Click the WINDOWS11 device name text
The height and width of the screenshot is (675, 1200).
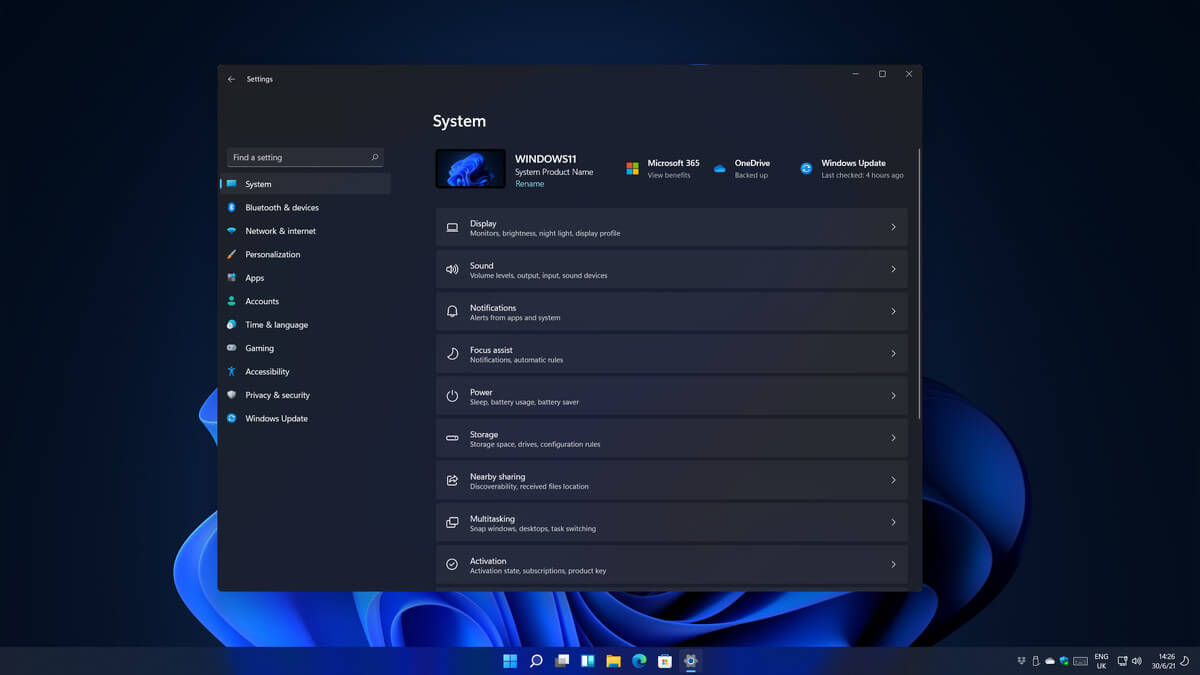point(545,159)
